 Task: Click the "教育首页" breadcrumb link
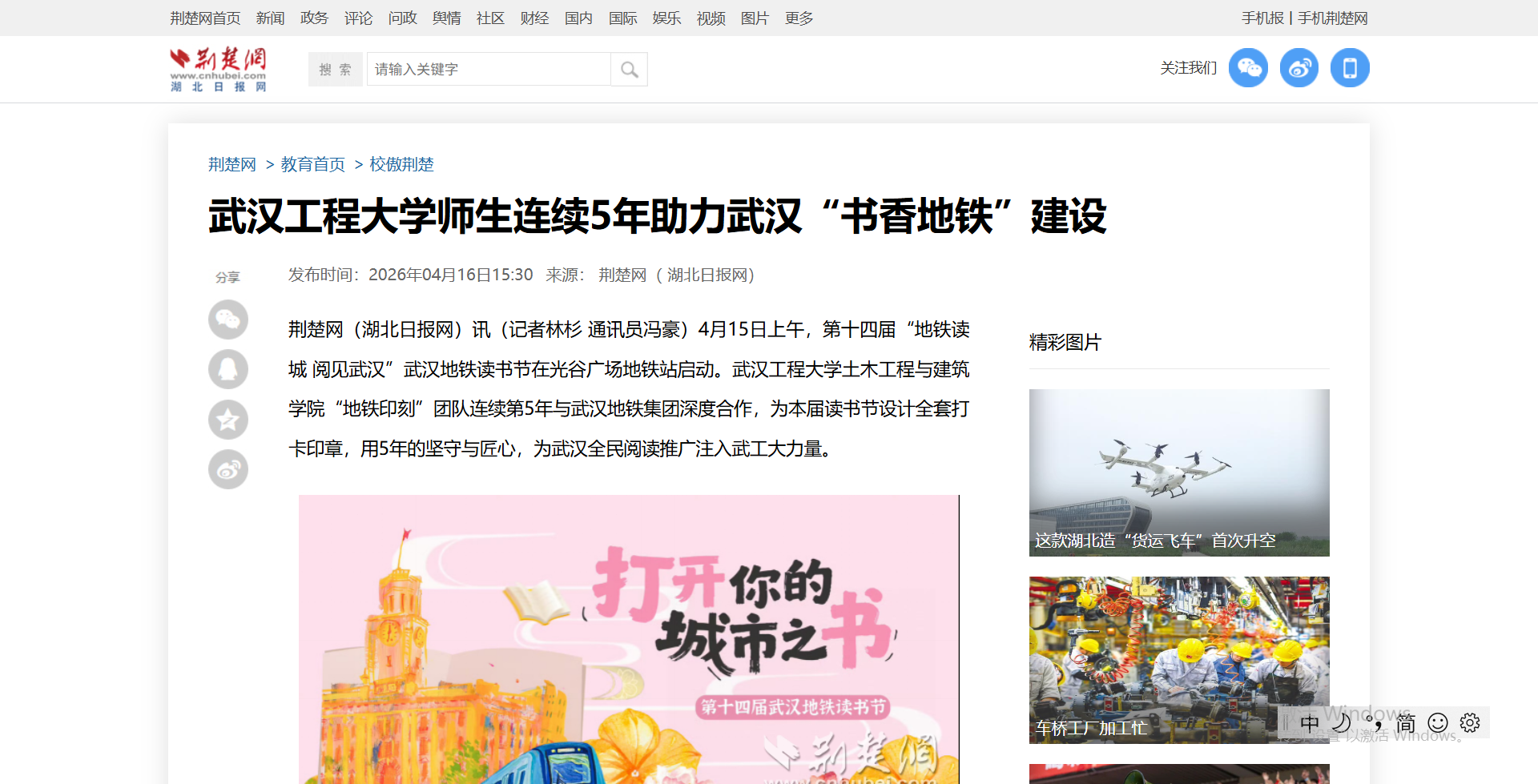[312, 164]
